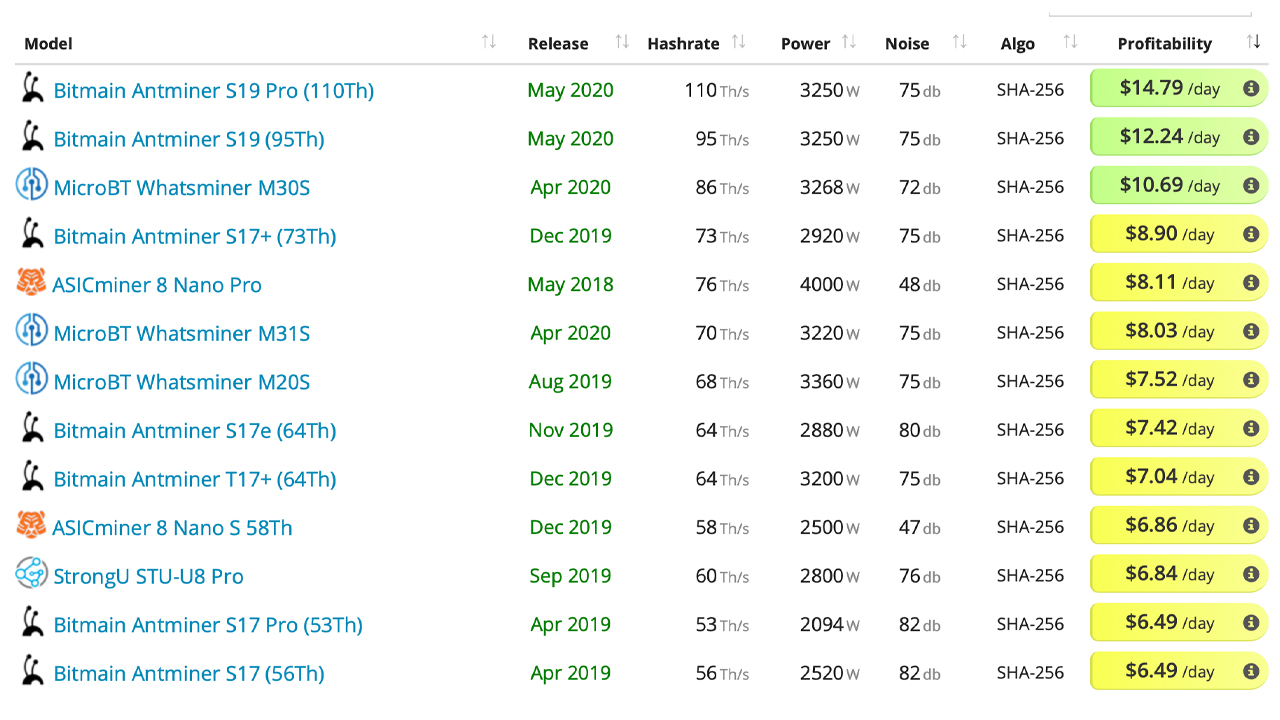Click StrongU logo beside STU-U8 Pro

(32, 574)
